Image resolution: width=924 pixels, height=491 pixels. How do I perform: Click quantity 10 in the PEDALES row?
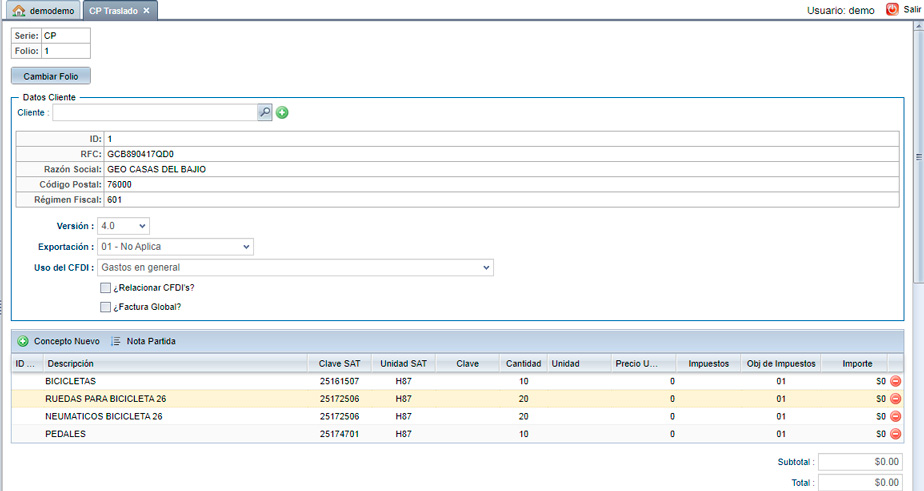[x=523, y=434]
